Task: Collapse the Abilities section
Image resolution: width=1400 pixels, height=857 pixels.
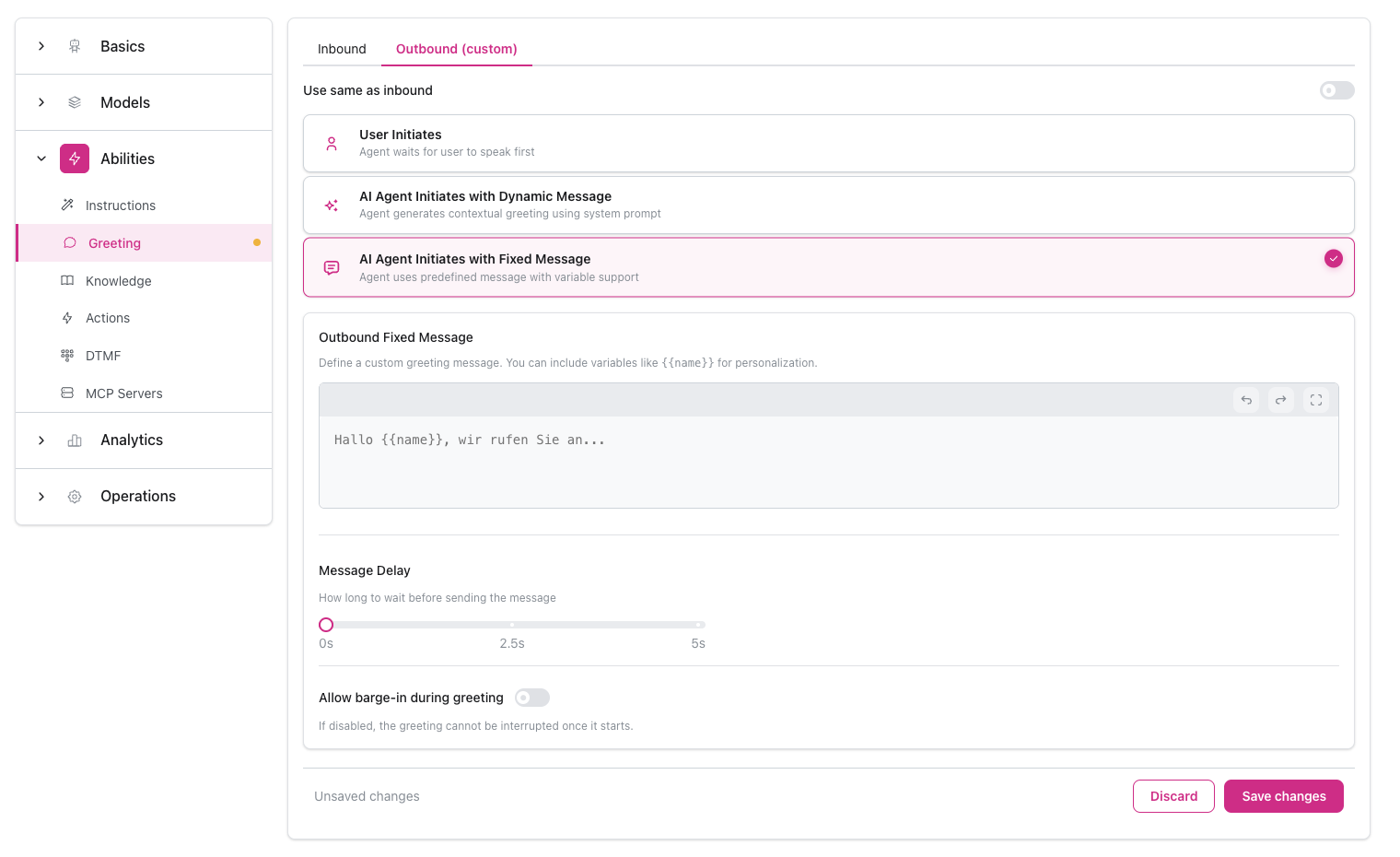Action: pyautogui.click(x=41, y=158)
